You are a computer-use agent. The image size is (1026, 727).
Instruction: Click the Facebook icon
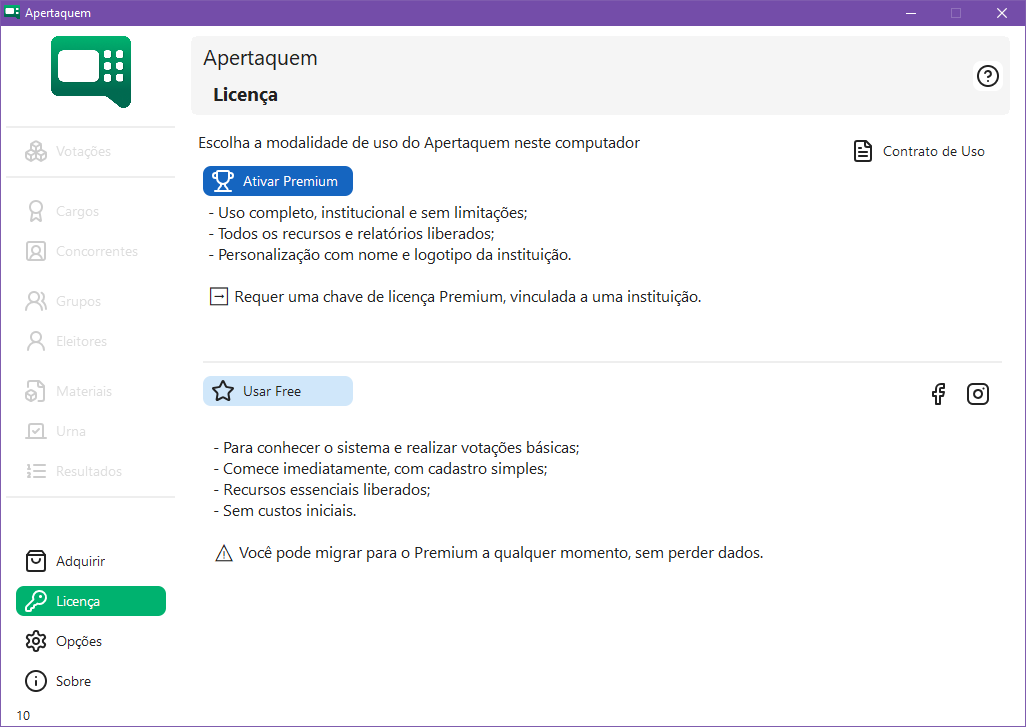(x=938, y=394)
